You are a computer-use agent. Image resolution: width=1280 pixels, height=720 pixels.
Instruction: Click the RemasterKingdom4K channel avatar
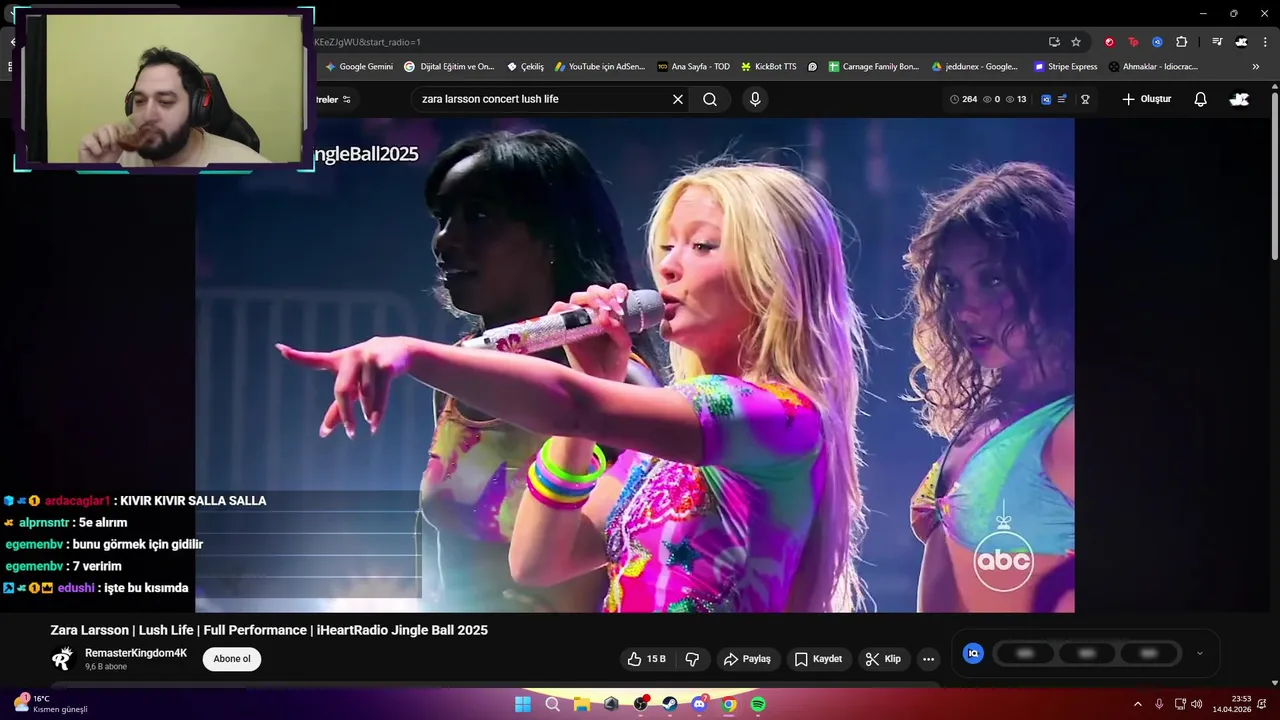pos(63,659)
